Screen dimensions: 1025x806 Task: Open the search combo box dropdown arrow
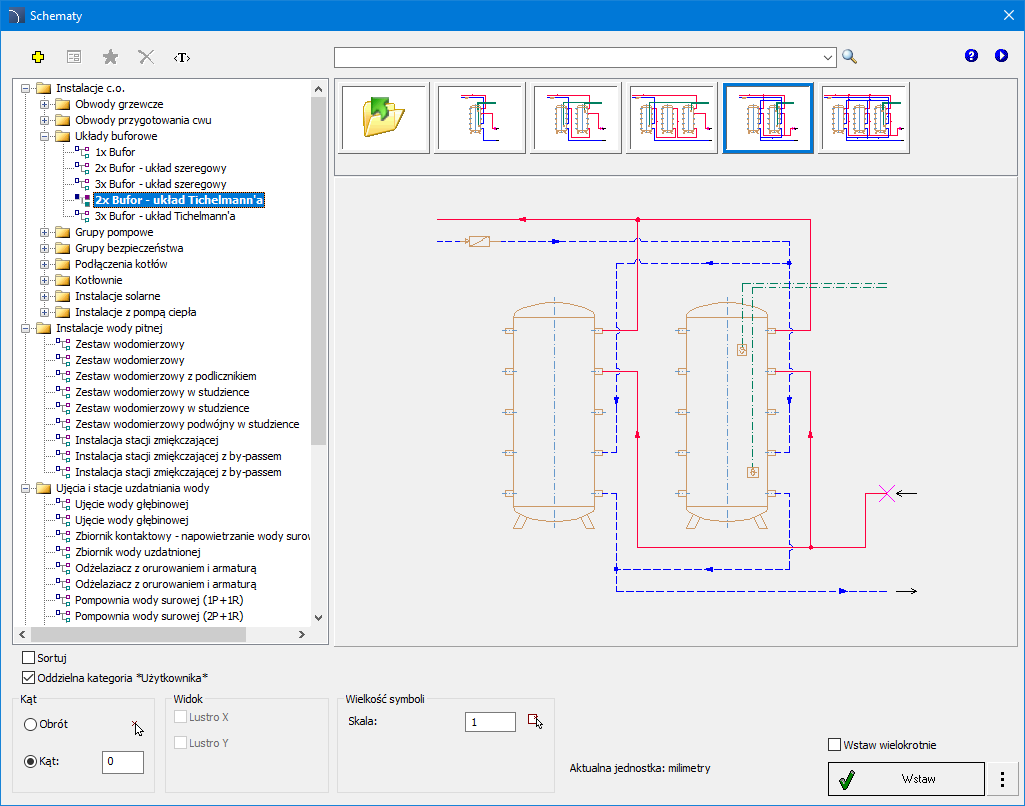(x=828, y=57)
